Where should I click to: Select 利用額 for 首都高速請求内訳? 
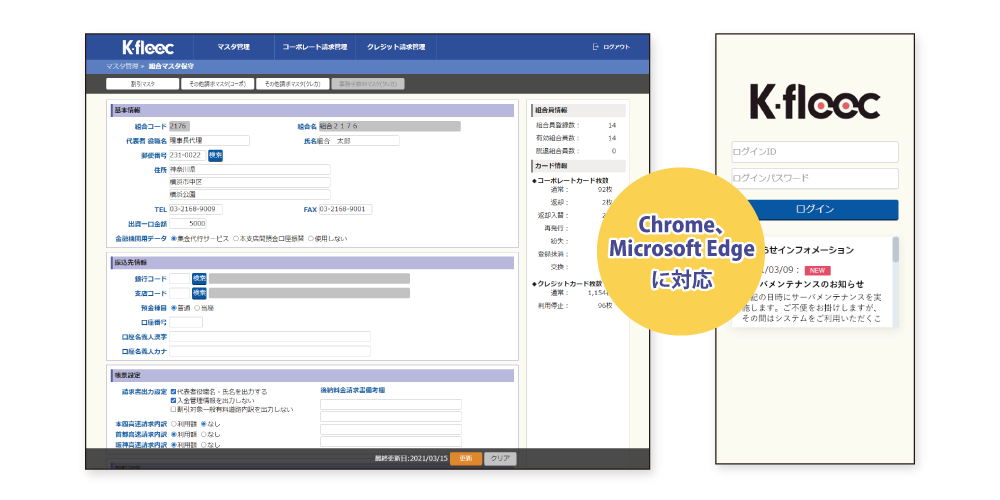click(173, 434)
